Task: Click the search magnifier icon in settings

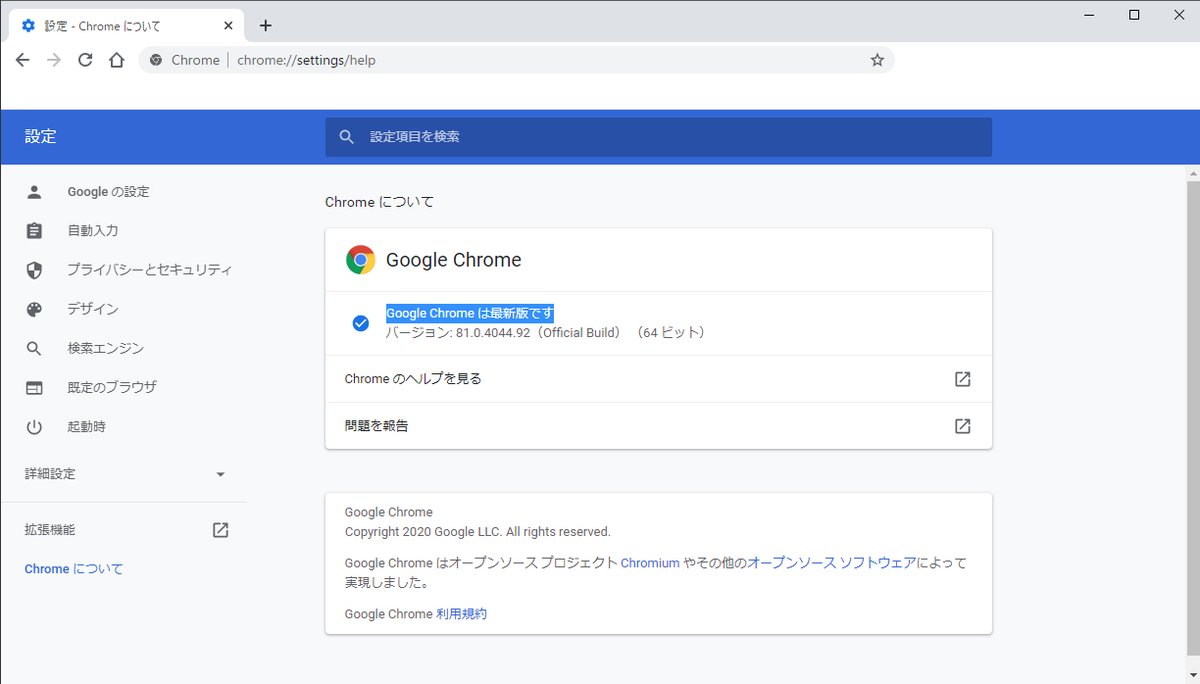Action: click(347, 137)
